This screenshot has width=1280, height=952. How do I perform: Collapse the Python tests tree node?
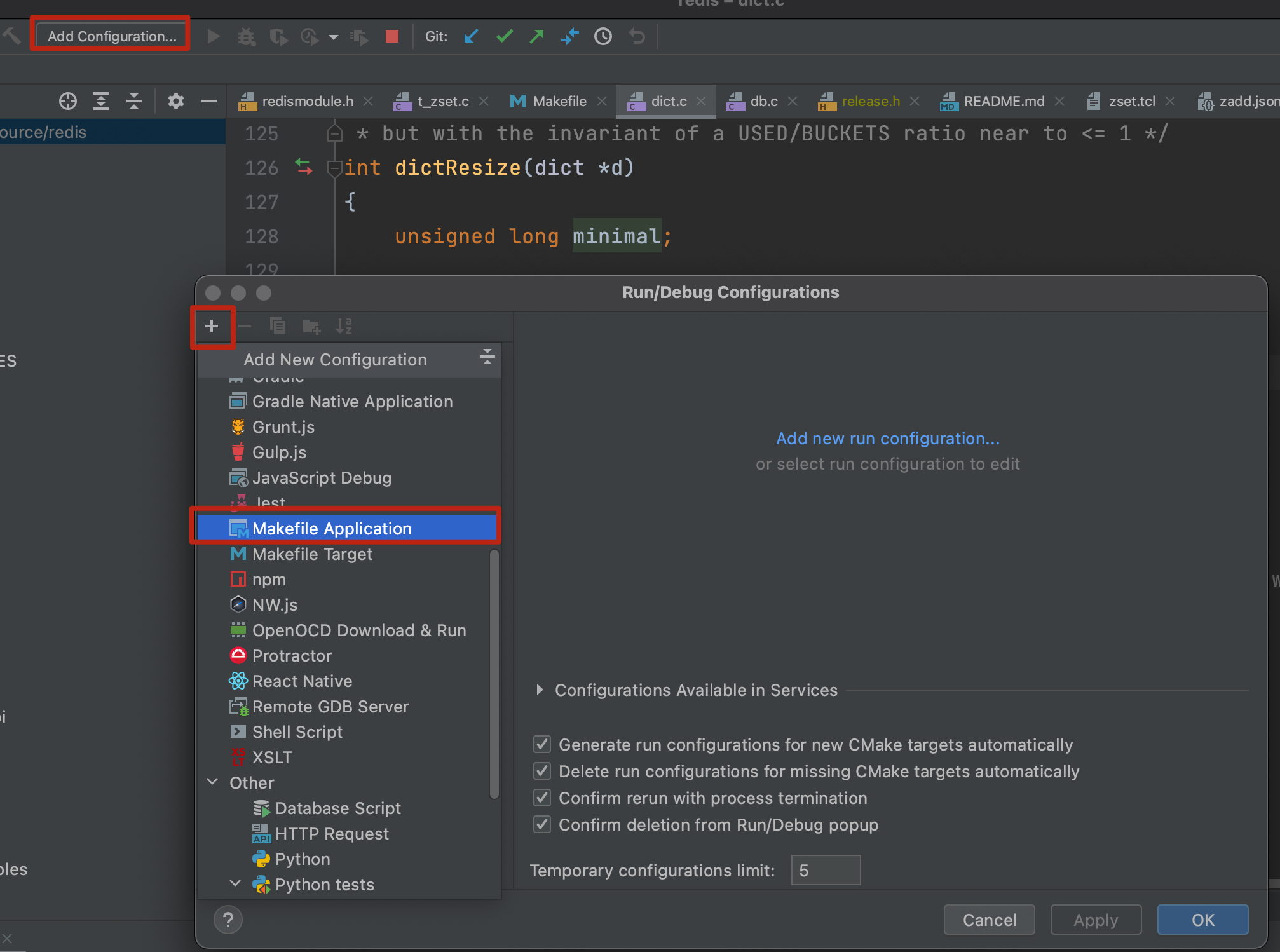click(235, 884)
